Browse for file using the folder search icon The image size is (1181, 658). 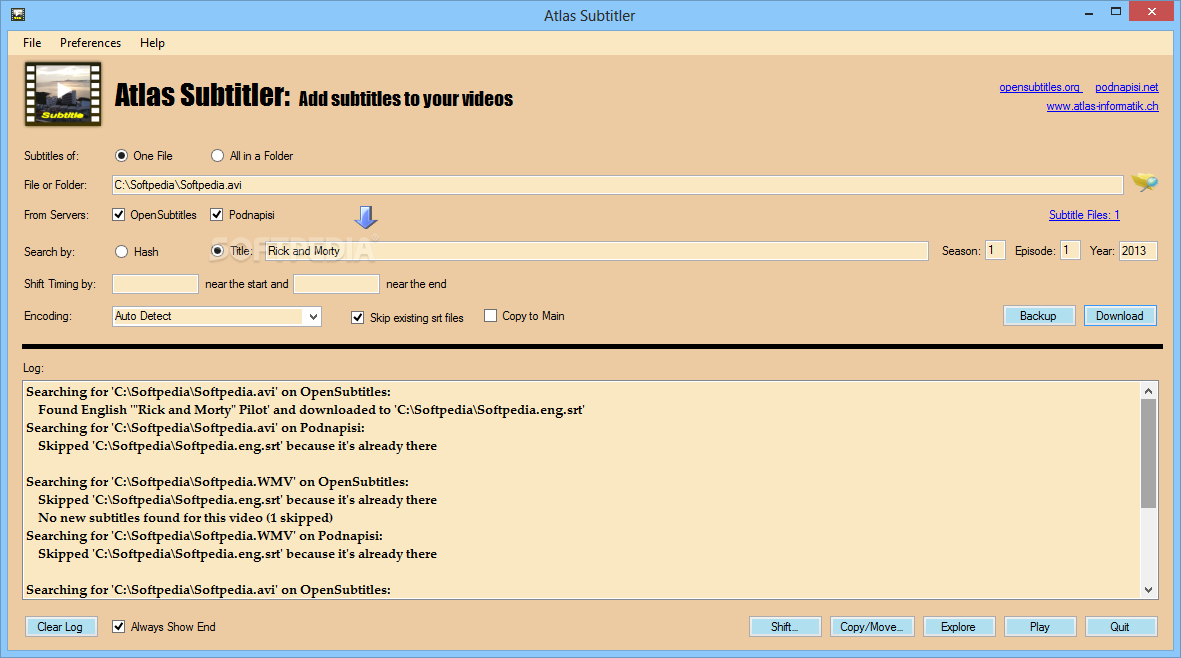tap(1144, 182)
